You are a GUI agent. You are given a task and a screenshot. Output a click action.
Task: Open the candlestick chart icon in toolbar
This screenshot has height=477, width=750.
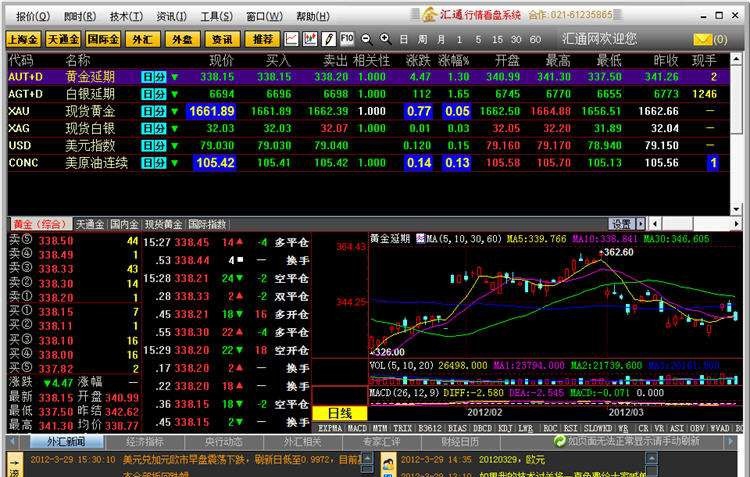309,39
